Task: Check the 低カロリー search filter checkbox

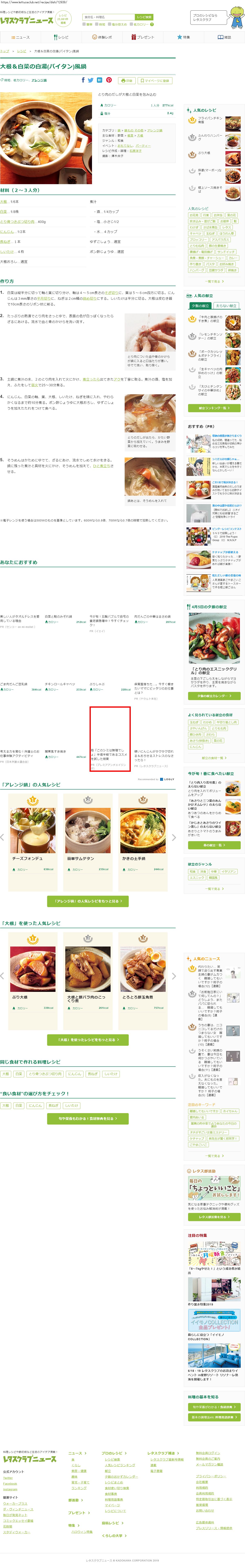Action: [131, 24]
